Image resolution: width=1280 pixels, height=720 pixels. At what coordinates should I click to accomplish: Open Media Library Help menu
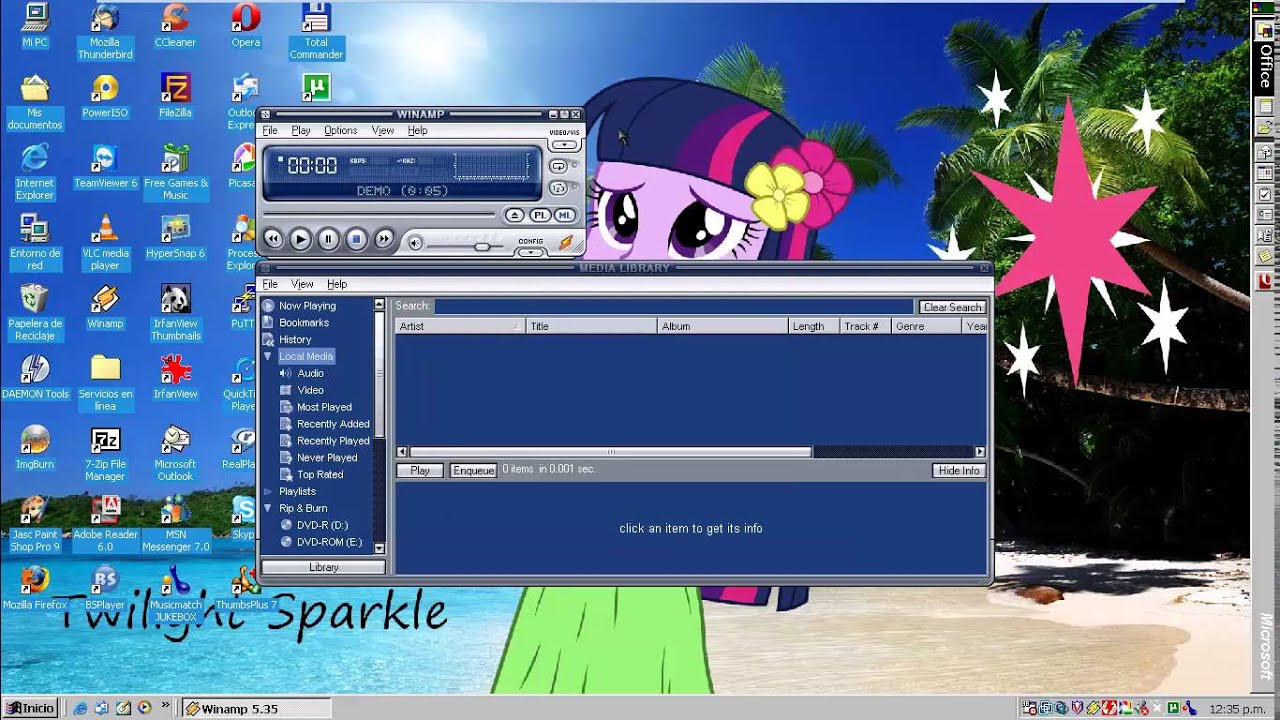coord(337,285)
